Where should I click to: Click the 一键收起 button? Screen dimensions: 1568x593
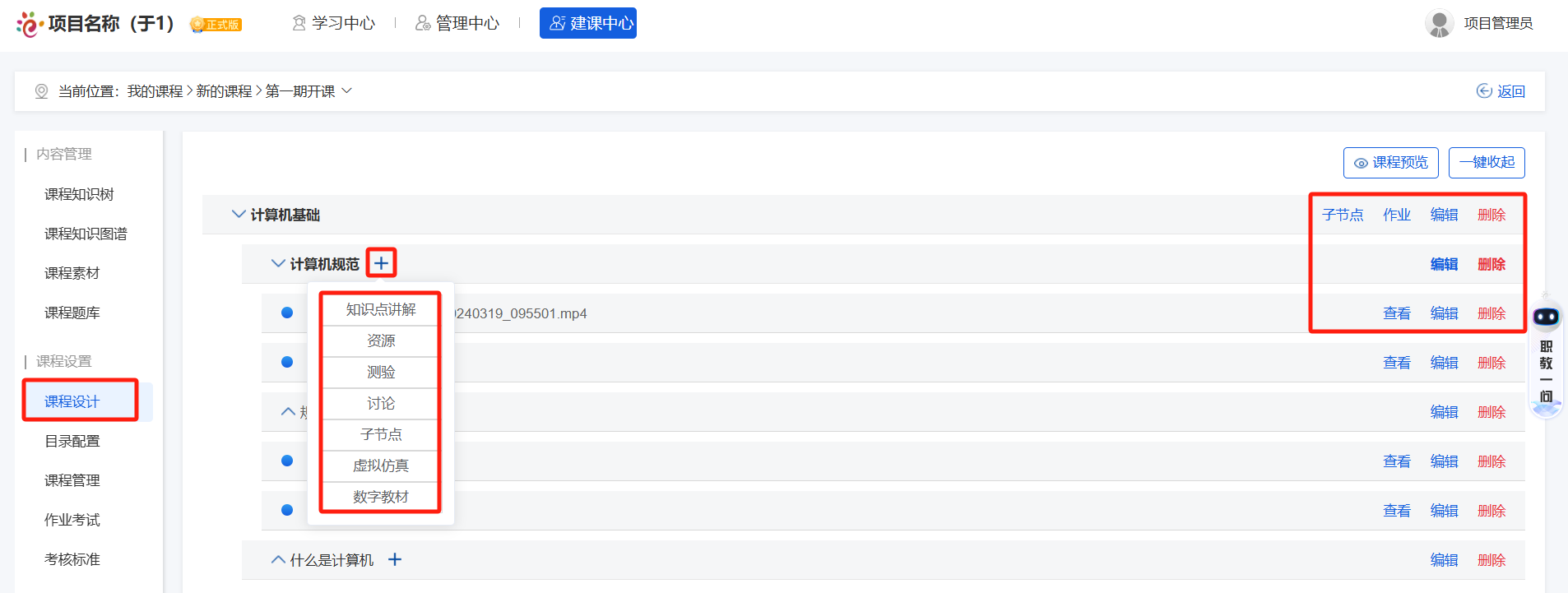click(x=1486, y=163)
